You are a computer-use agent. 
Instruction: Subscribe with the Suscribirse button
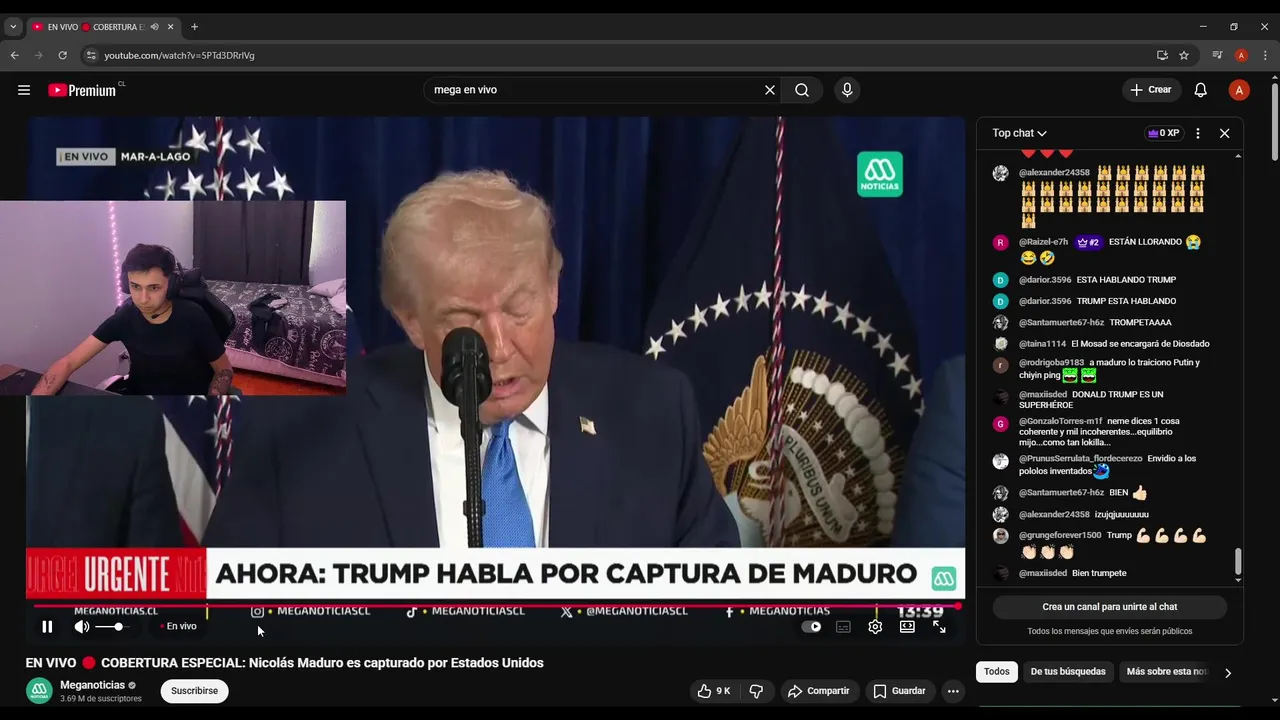point(194,691)
